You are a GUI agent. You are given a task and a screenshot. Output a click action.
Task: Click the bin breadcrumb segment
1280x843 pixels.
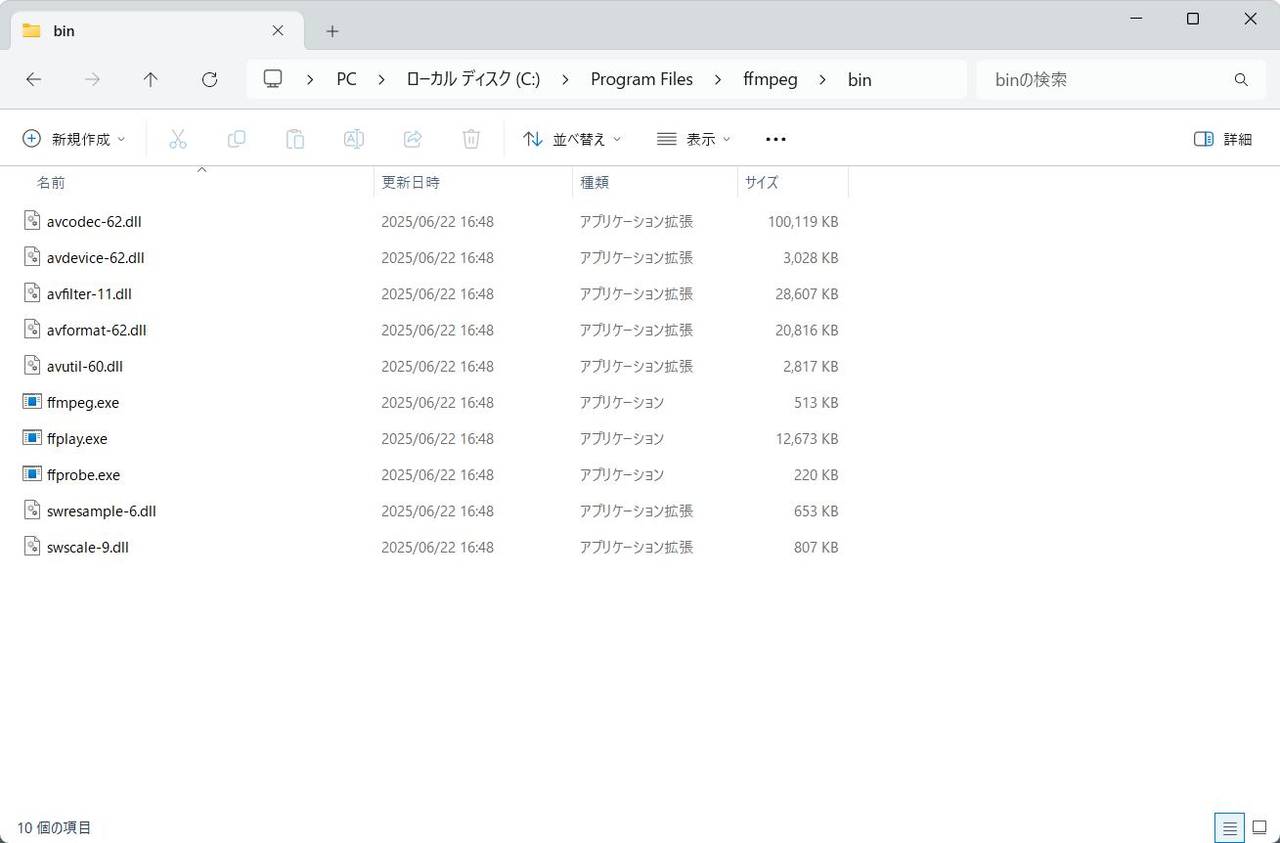click(860, 79)
